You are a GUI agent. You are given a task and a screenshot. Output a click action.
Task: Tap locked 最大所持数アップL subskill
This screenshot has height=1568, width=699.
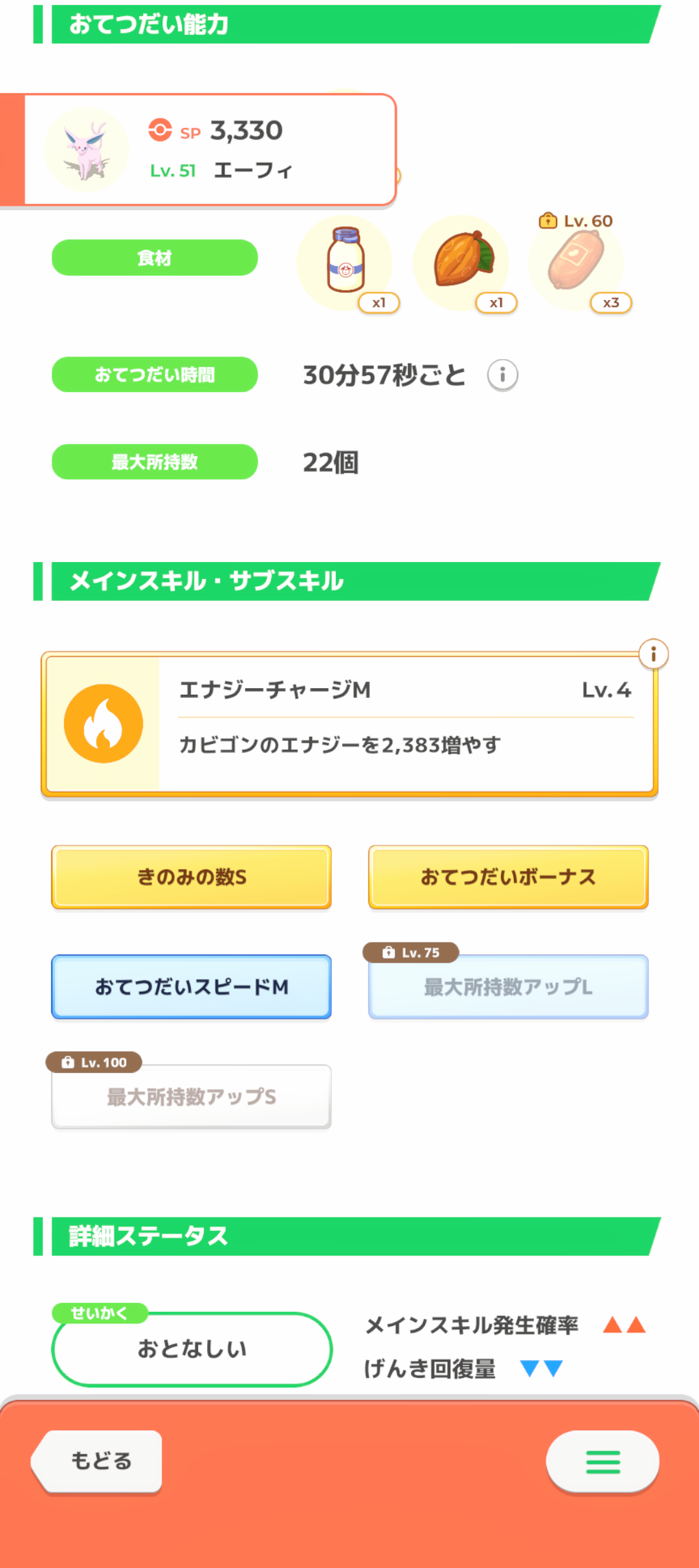[508, 987]
